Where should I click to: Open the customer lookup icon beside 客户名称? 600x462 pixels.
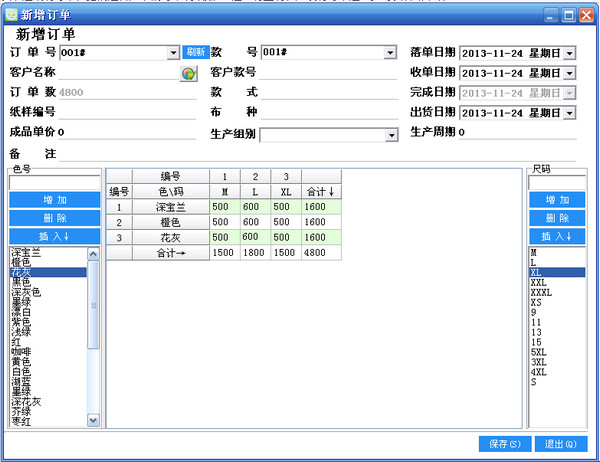pyautogui.click(x=189, y=73)
